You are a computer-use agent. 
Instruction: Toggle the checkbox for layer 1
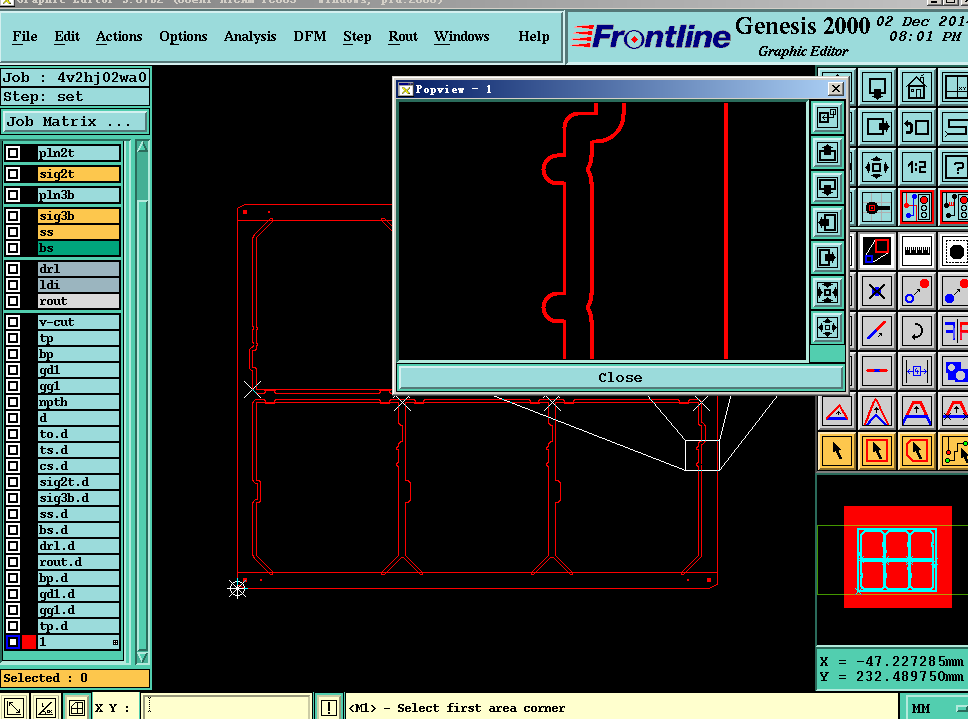(13, 642)
